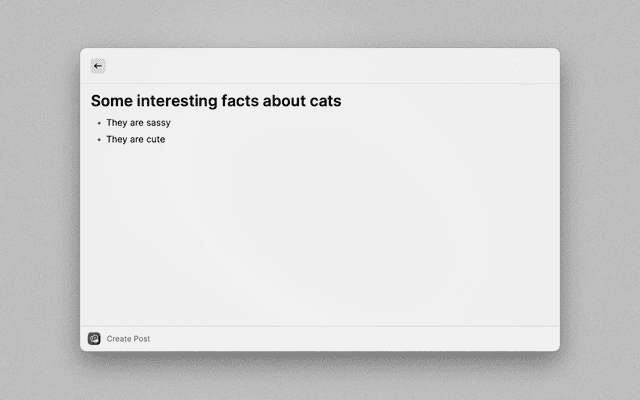Click the word 'sassy' in the list

tap(158, 123)
